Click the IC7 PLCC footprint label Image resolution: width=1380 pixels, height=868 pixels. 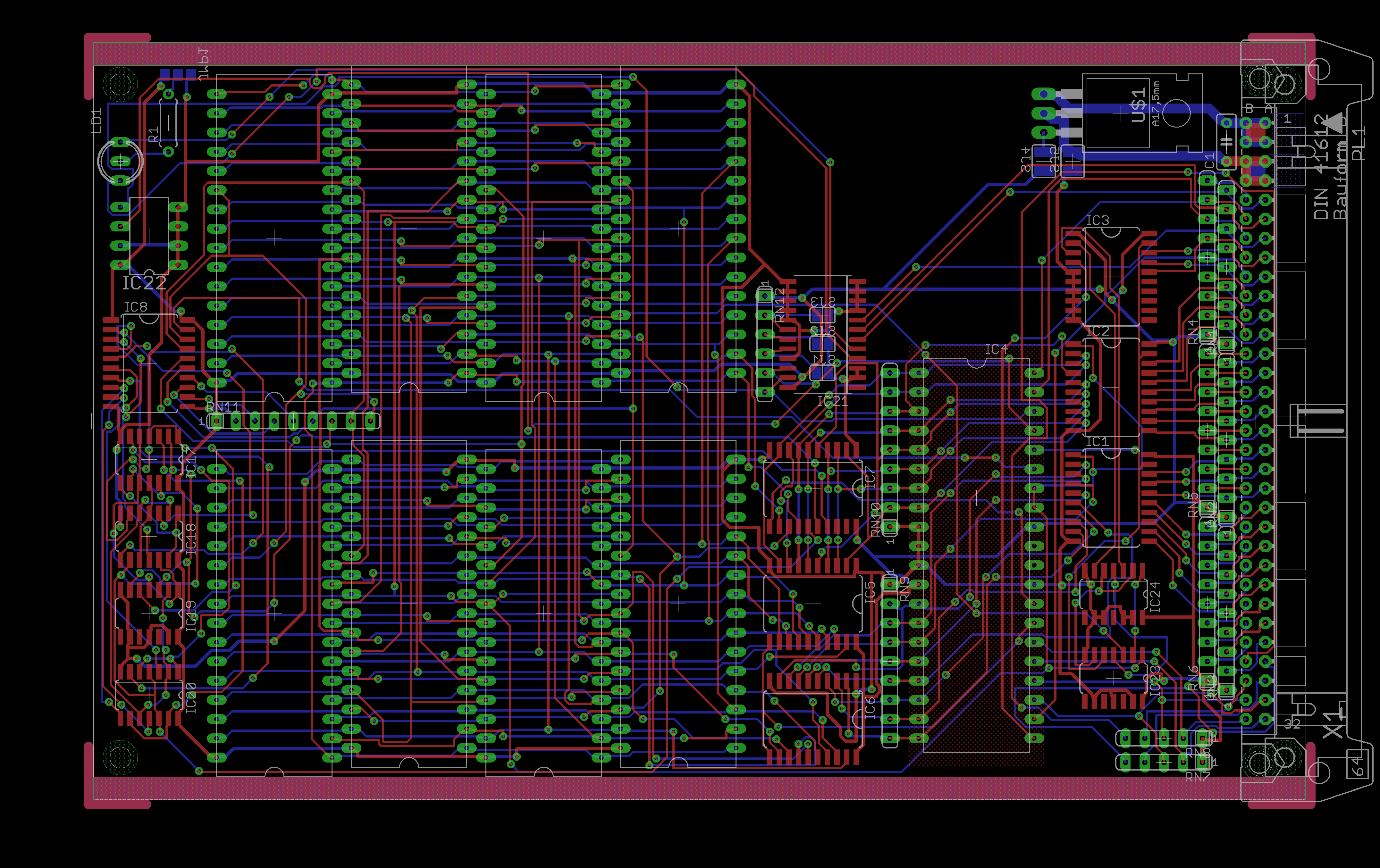(x=870, y=477)
